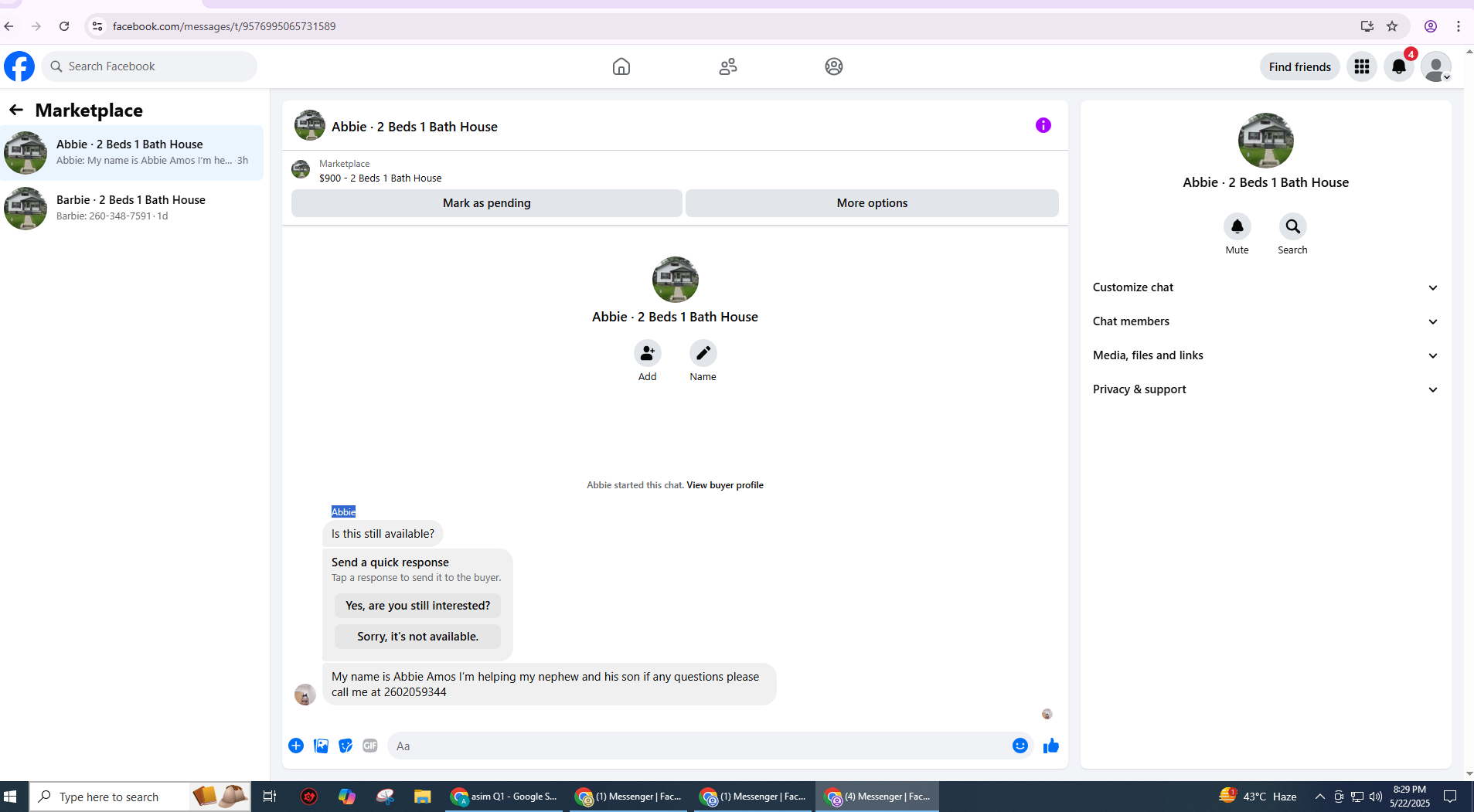Click More options button
Viewport: 1474px width, 812px height.
click(x=872, y=203)
